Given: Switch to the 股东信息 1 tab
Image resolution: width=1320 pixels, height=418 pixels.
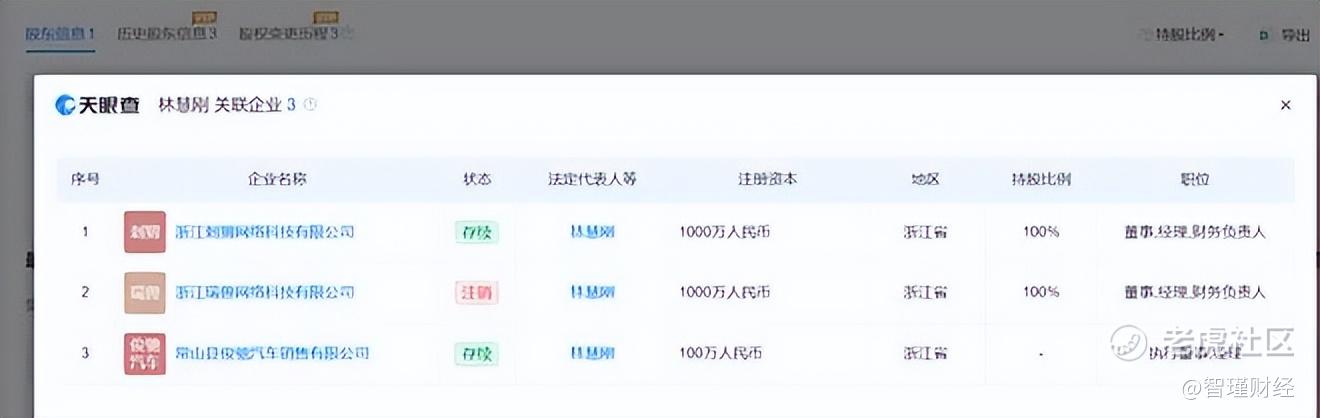Looking at the screenshot, I should [60, 34].
